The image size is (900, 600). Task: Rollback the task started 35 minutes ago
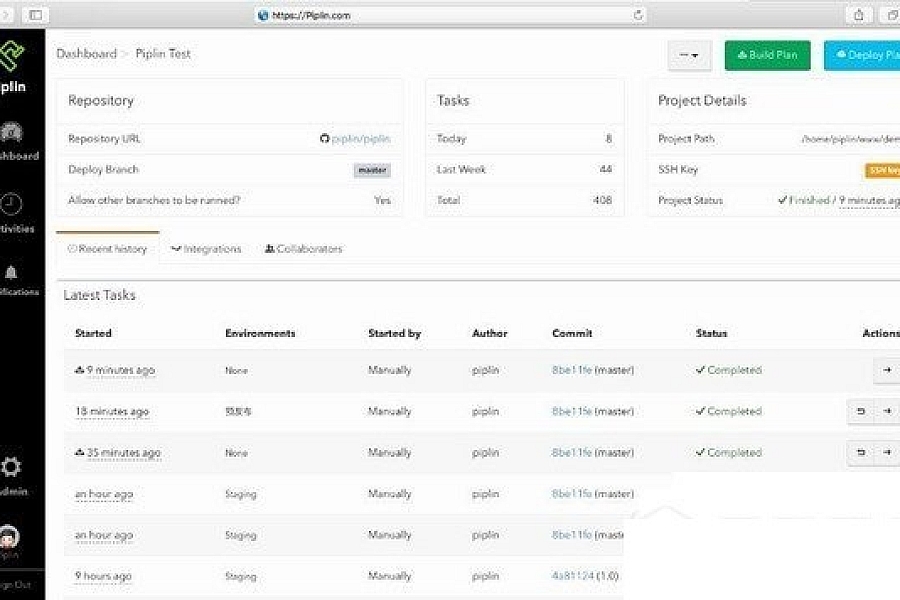(860, 452)
